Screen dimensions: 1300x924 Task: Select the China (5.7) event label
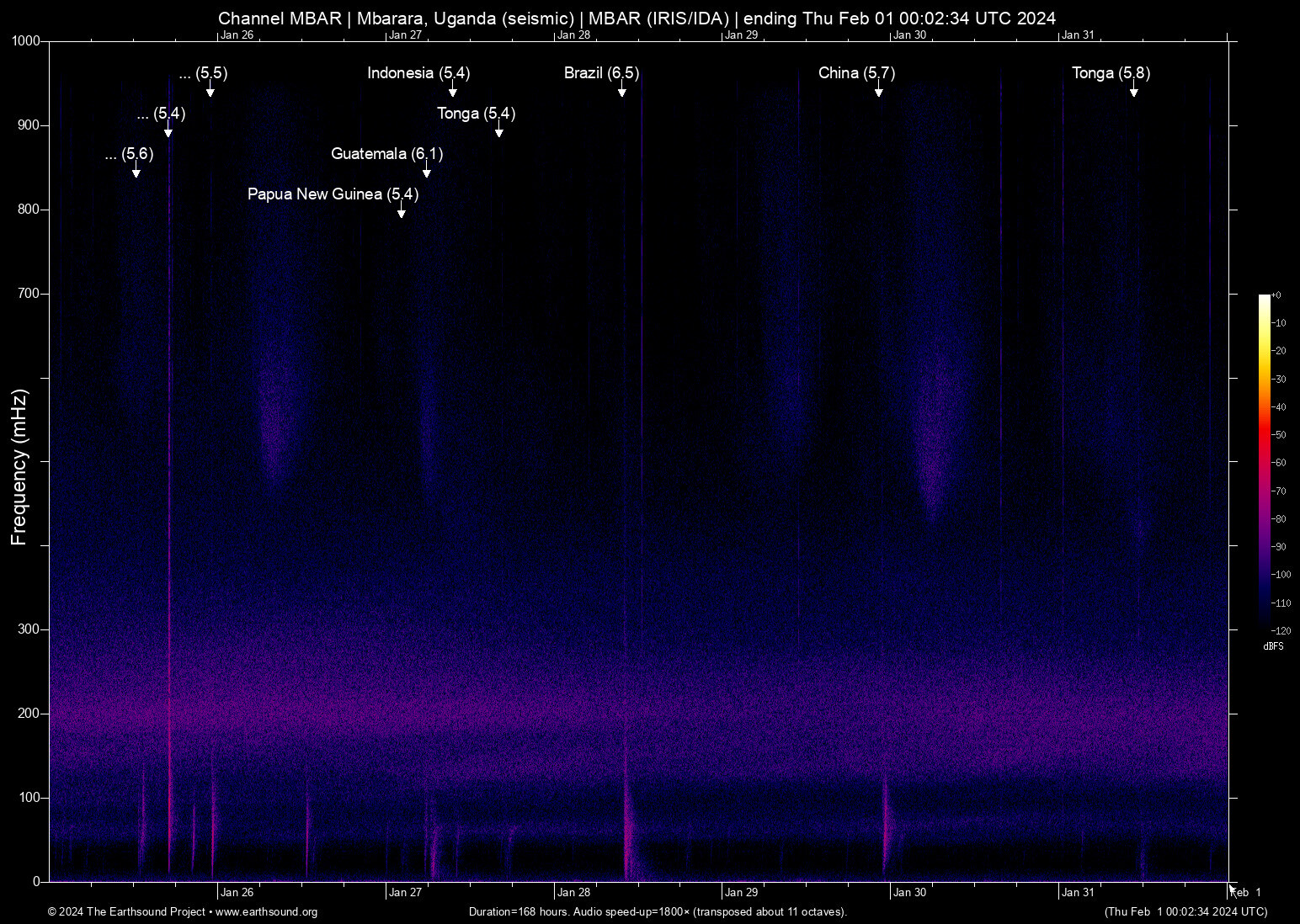pos(856,73)
